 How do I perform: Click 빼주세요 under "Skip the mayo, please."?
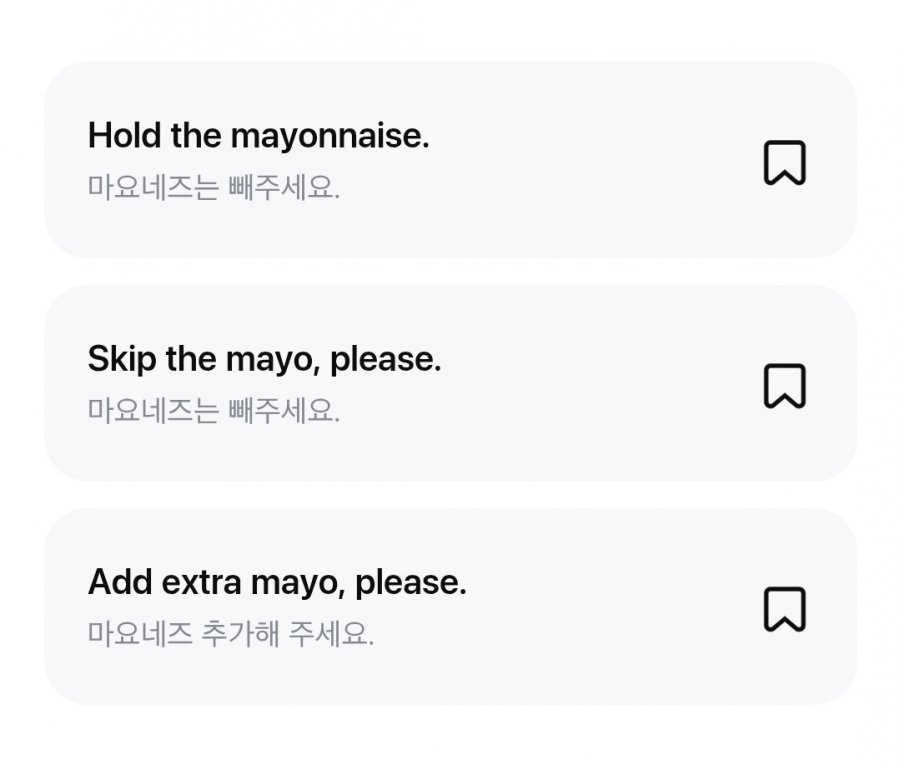pyautogui.click(x=284, y=411)
